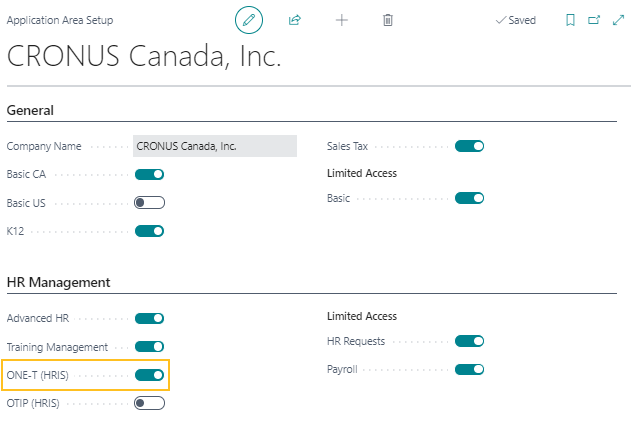This screenshot has width=639, height=422.
Task: Toggle the Basic limited access switch
Action: coord(469,198)
